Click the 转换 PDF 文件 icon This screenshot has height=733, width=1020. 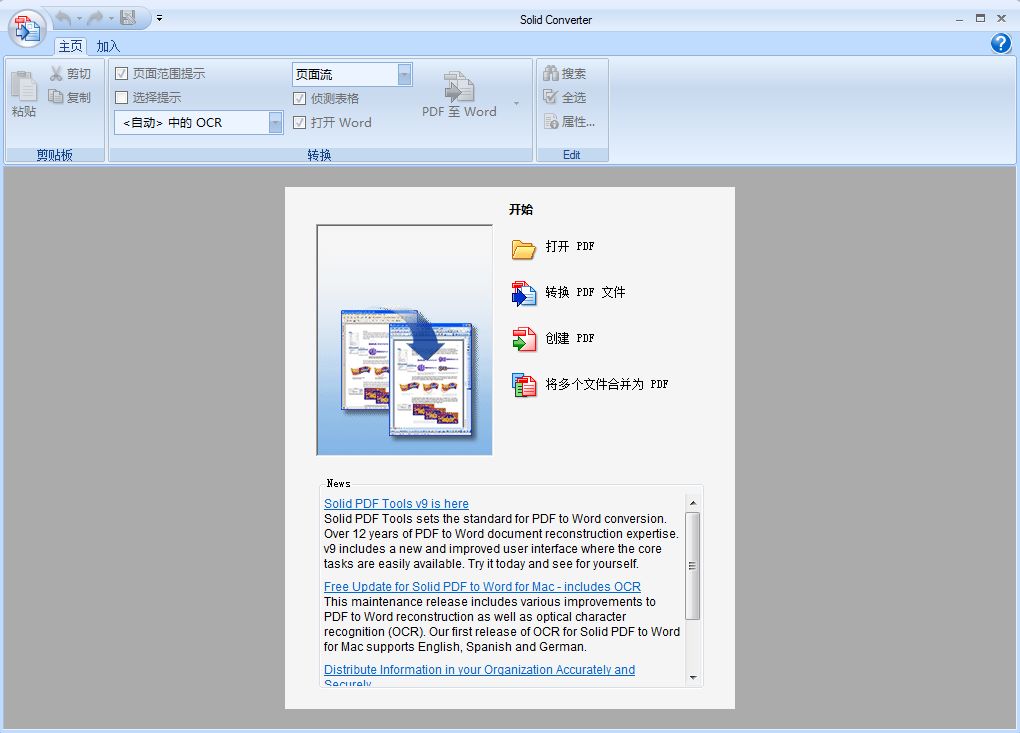(x=524, y=293)
